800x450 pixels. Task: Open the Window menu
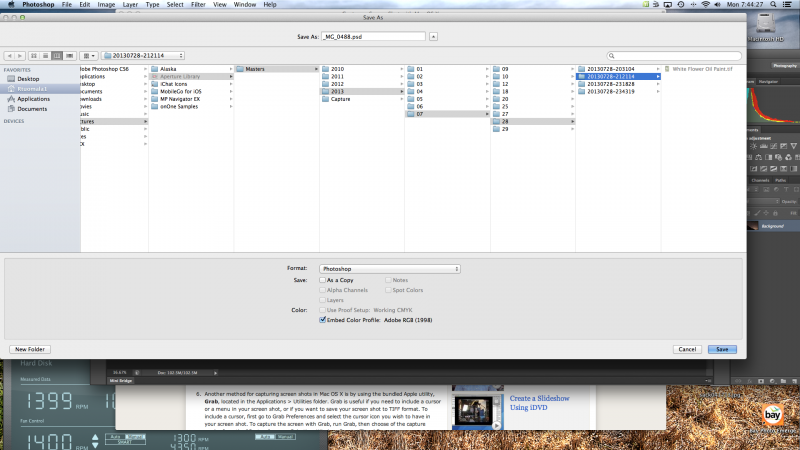point(245,5)
